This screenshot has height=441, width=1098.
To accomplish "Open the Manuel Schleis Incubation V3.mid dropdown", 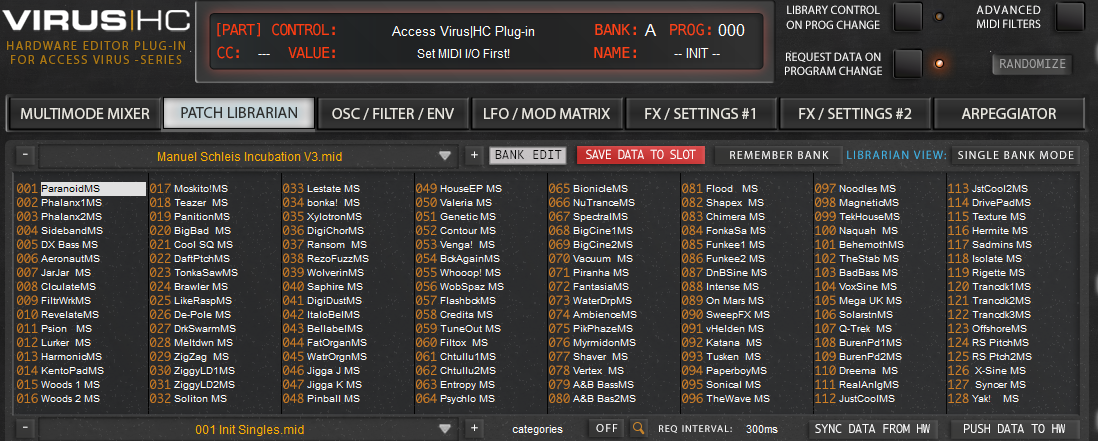I will (x=249, y=155).
